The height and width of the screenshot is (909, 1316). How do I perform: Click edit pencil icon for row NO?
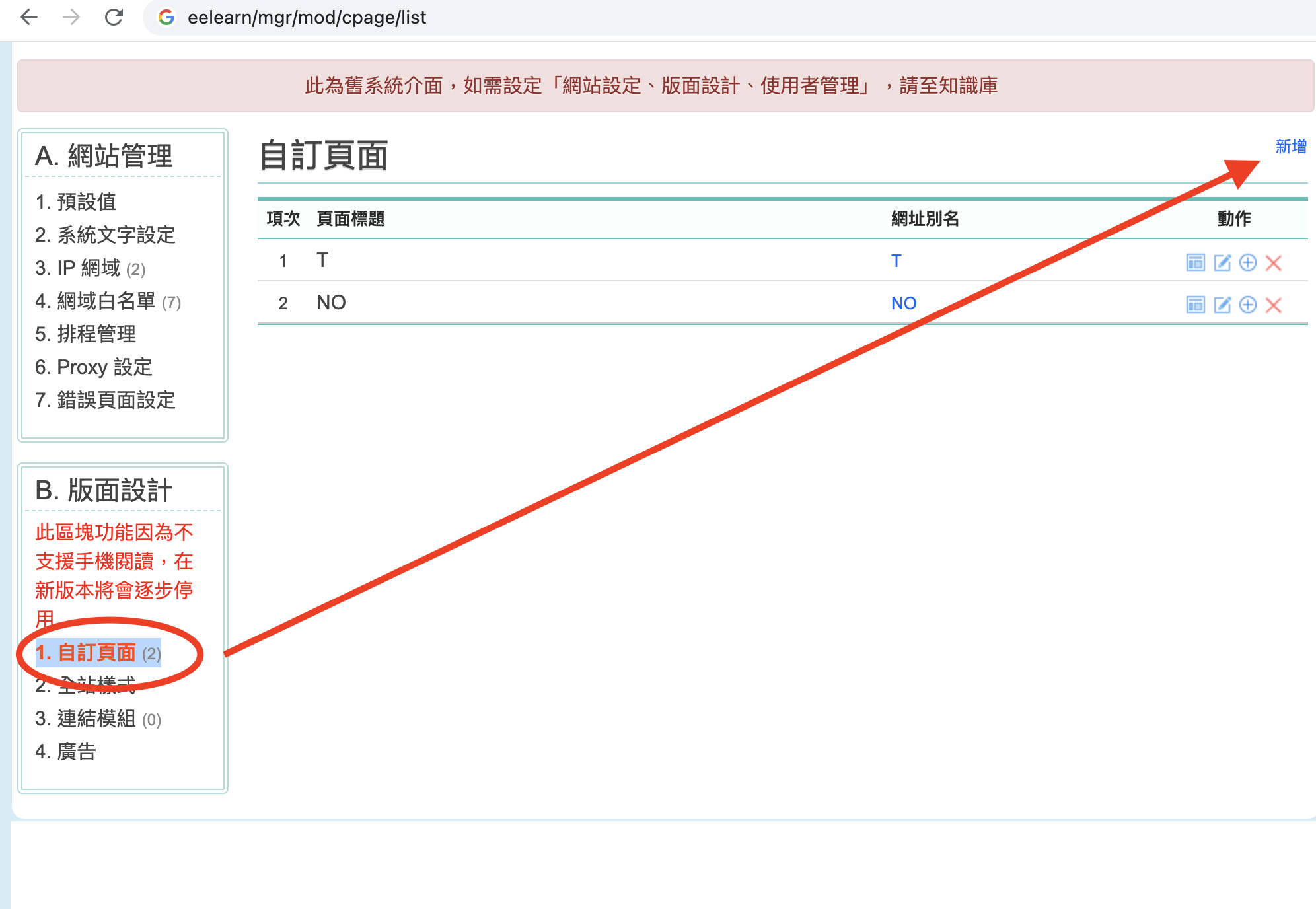point(1223,305)
